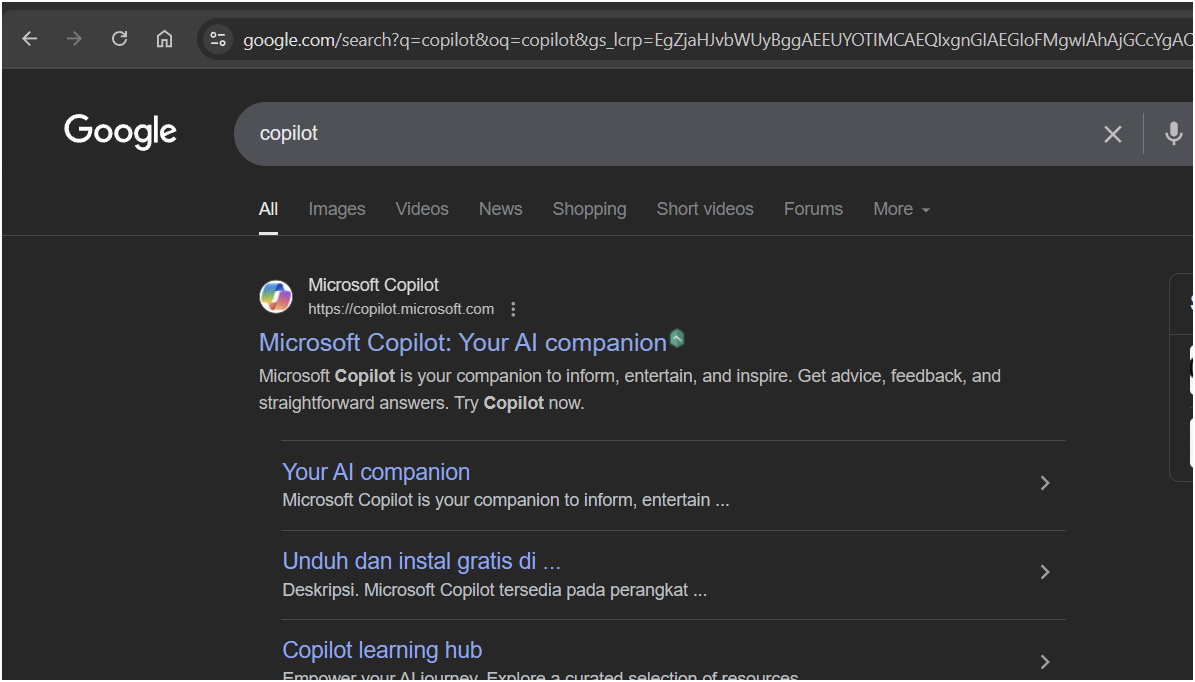Click 'Deskripsi. Microsoft Copilot tersedia pada perangkat ...' text
Viewport: 1195px width, 682px height.
(x=495, y=591)
